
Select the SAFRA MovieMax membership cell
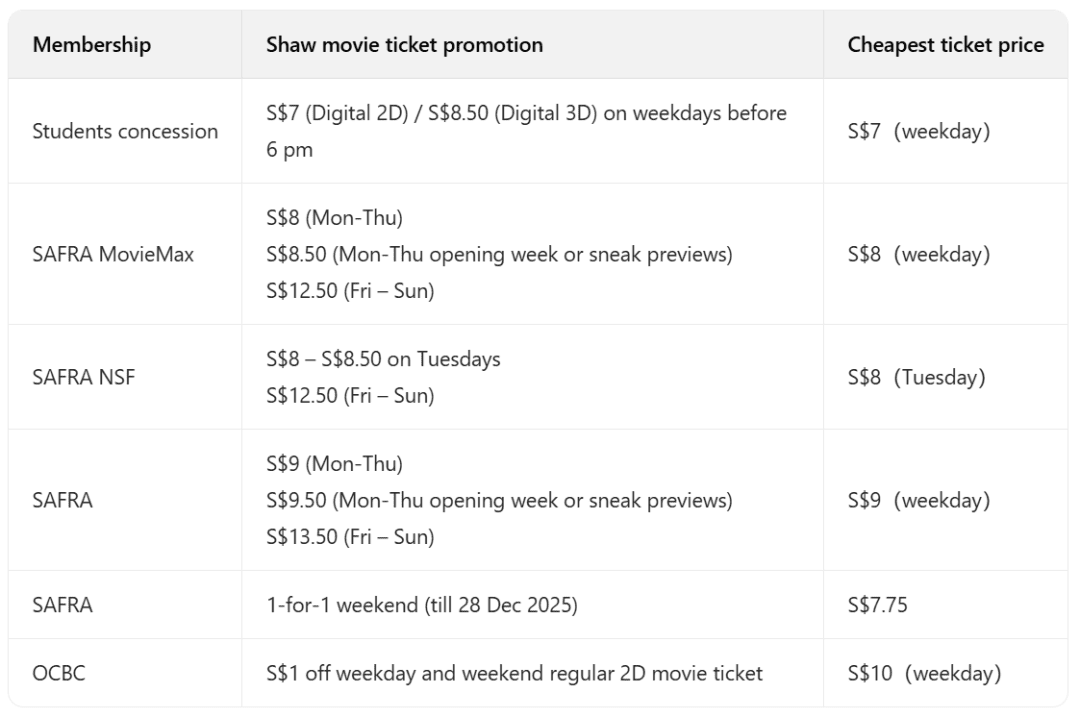point(113,254)
